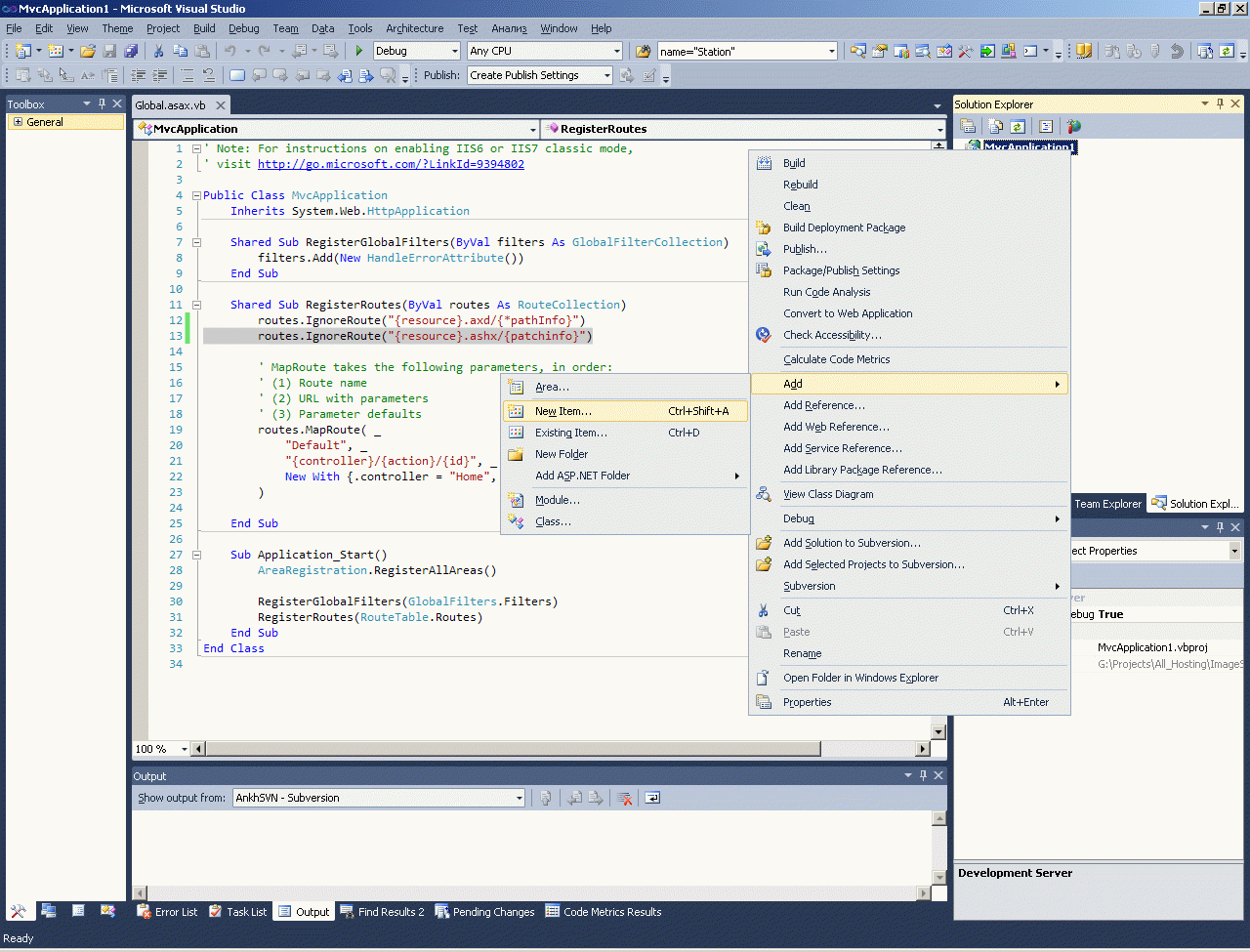Open the go.microsoft.com link in code
The width and height of the screenshot is (1250, 952).
tap(391, 164)
